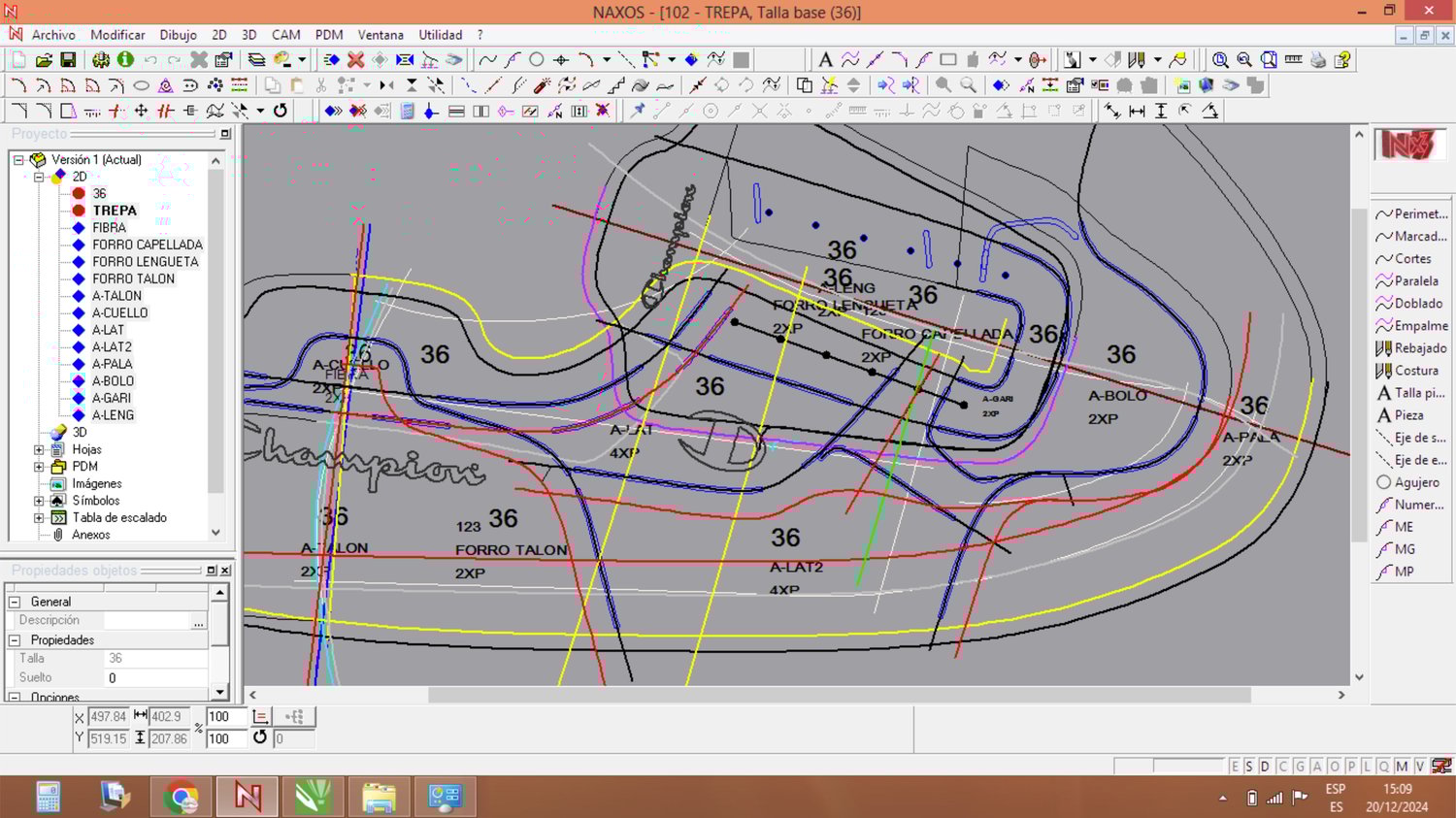Open a file with the folder icon

coord(43,60)
